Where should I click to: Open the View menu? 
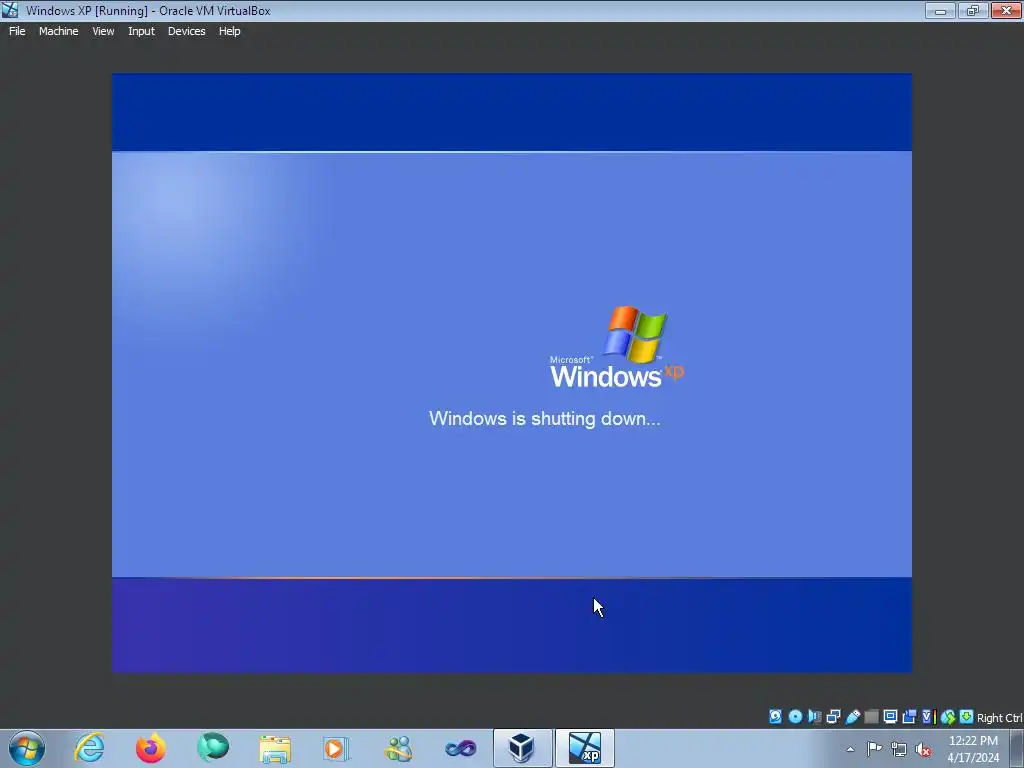coord(103,31)
